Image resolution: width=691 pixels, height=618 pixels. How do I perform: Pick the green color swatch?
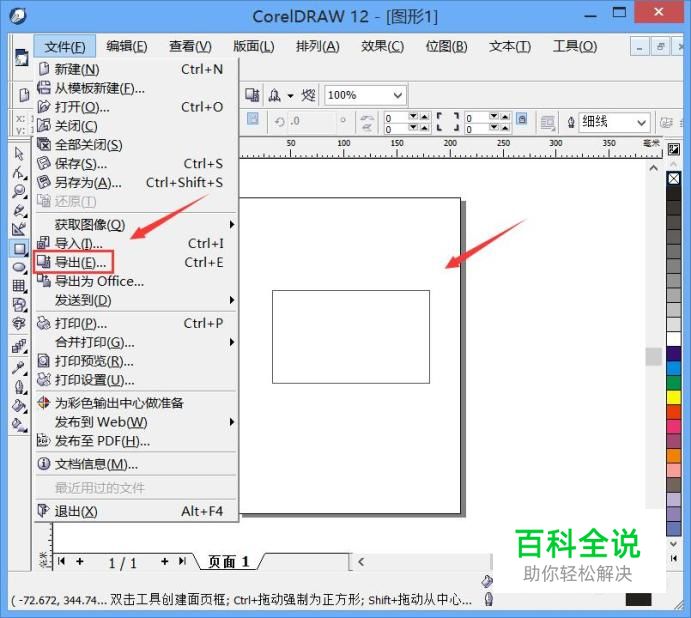coord(673,383)
